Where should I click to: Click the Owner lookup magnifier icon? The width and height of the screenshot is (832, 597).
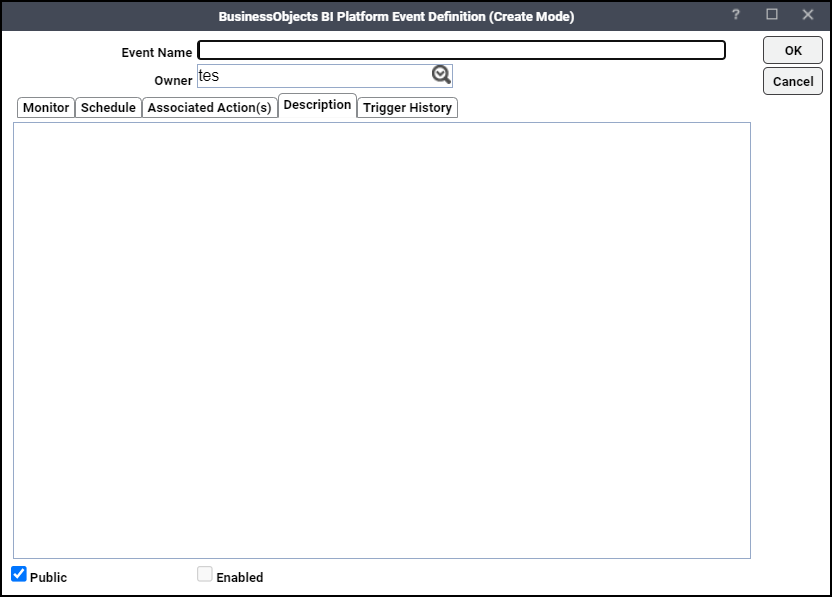click(441, 75)
